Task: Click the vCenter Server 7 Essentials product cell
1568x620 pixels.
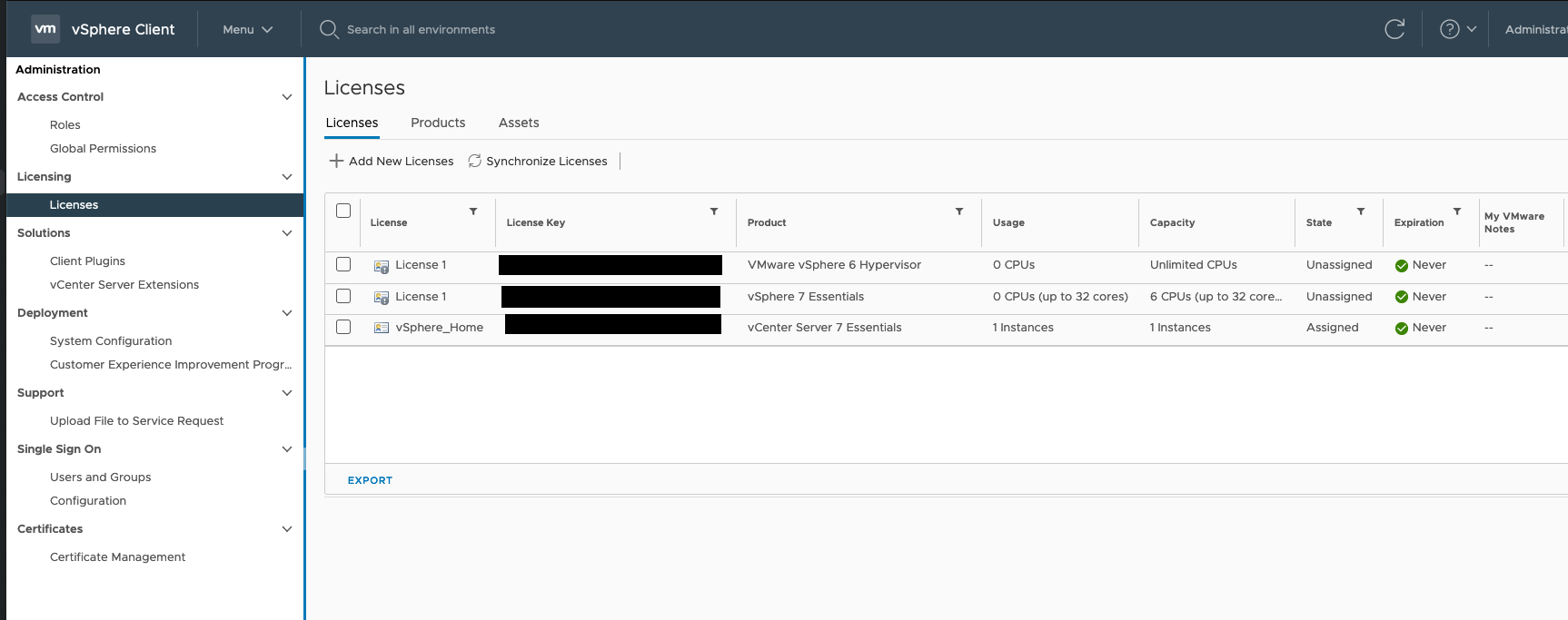Action: coord(825,328)
